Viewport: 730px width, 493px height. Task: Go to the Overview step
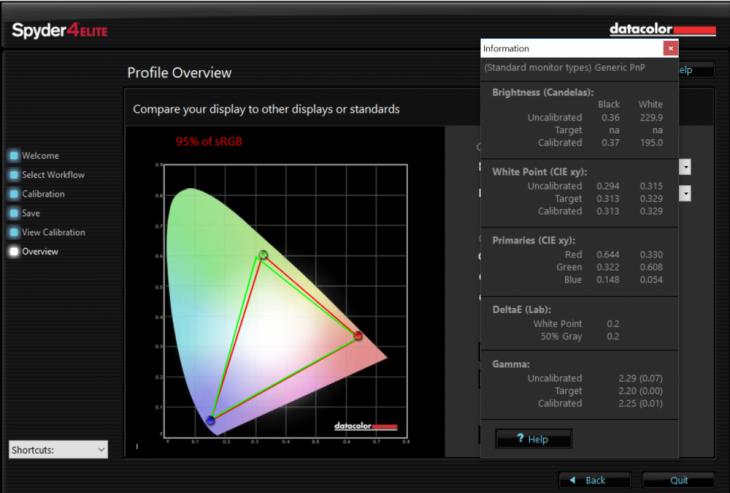[x=40, y=251]
